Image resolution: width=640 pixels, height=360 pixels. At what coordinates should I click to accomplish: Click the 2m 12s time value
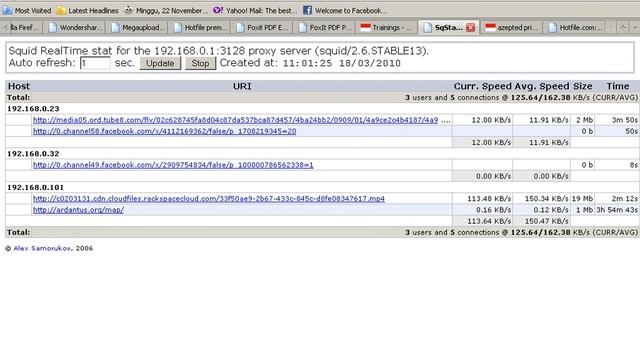(x=624, y=199)
